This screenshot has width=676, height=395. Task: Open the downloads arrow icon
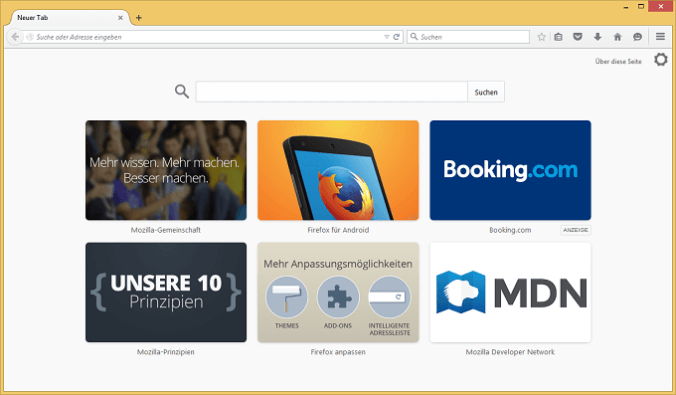click(598, 37)
